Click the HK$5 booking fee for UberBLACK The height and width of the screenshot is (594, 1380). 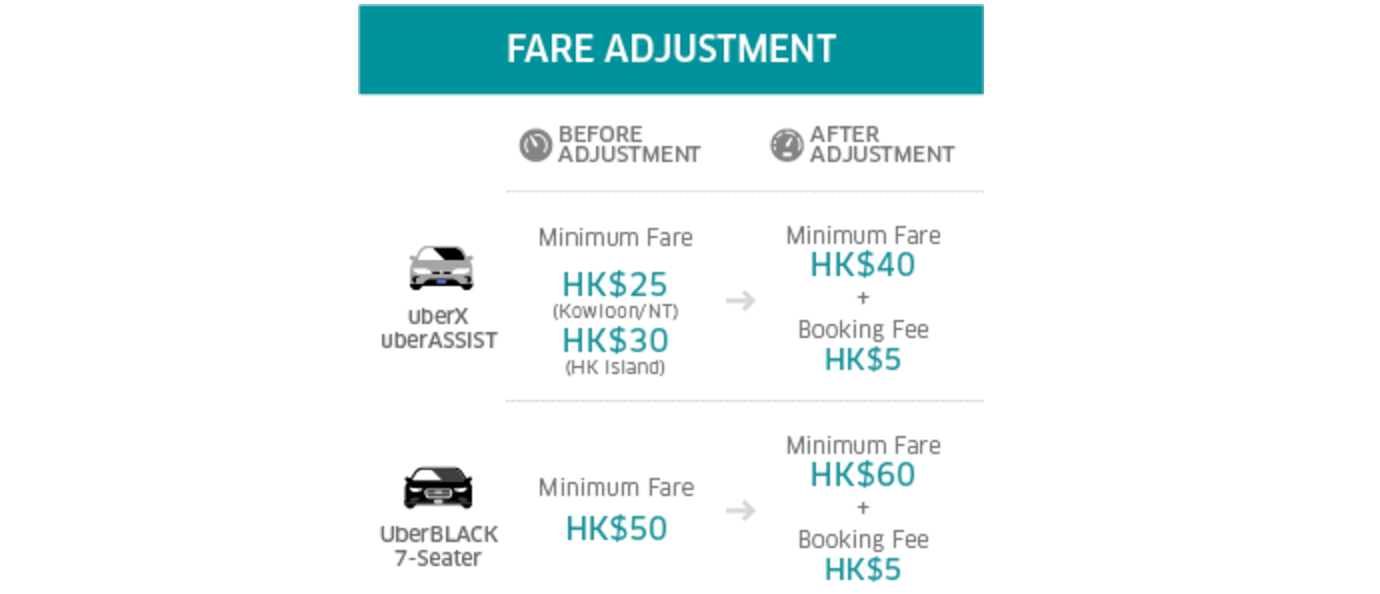863,570
